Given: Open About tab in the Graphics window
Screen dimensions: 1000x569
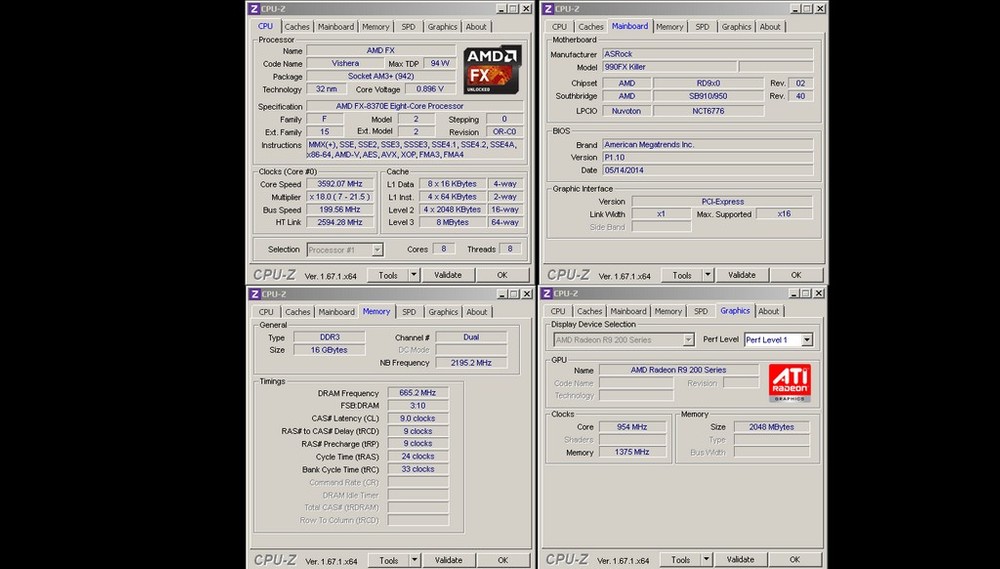Looking at the screenshot, I should click(768, 311).
